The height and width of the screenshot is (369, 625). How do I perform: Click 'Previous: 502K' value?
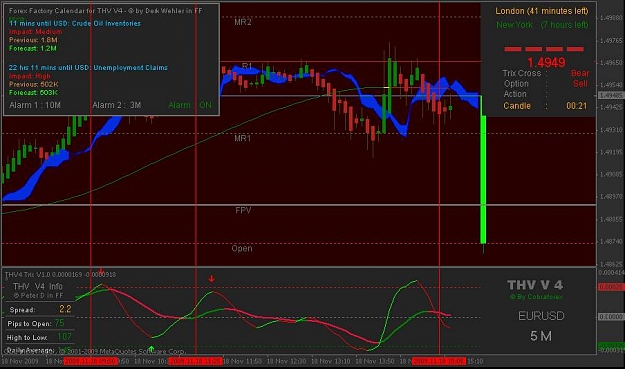point(33,84)
